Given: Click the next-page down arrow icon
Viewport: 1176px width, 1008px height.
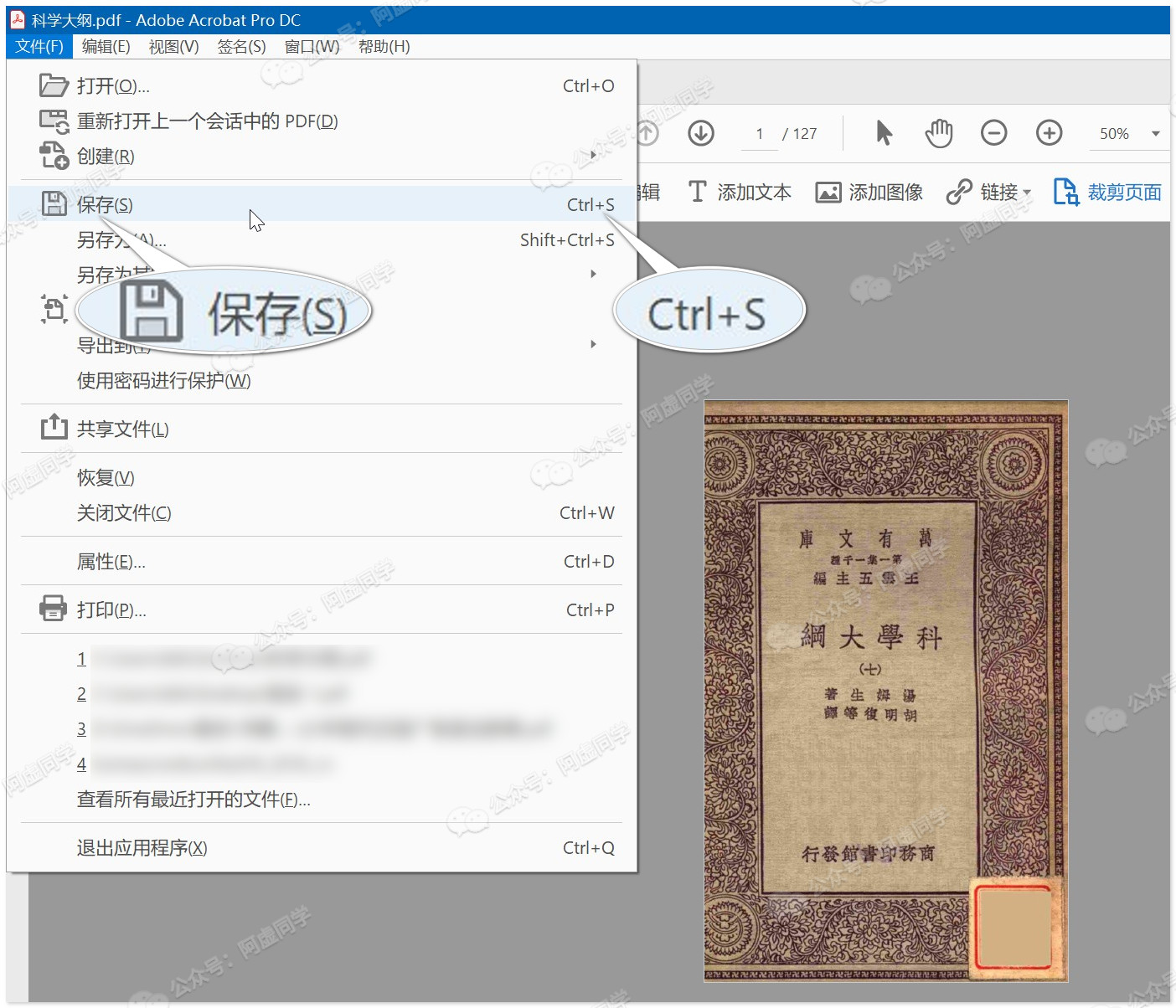Looking at the screenshot, I should coord(701,132).
